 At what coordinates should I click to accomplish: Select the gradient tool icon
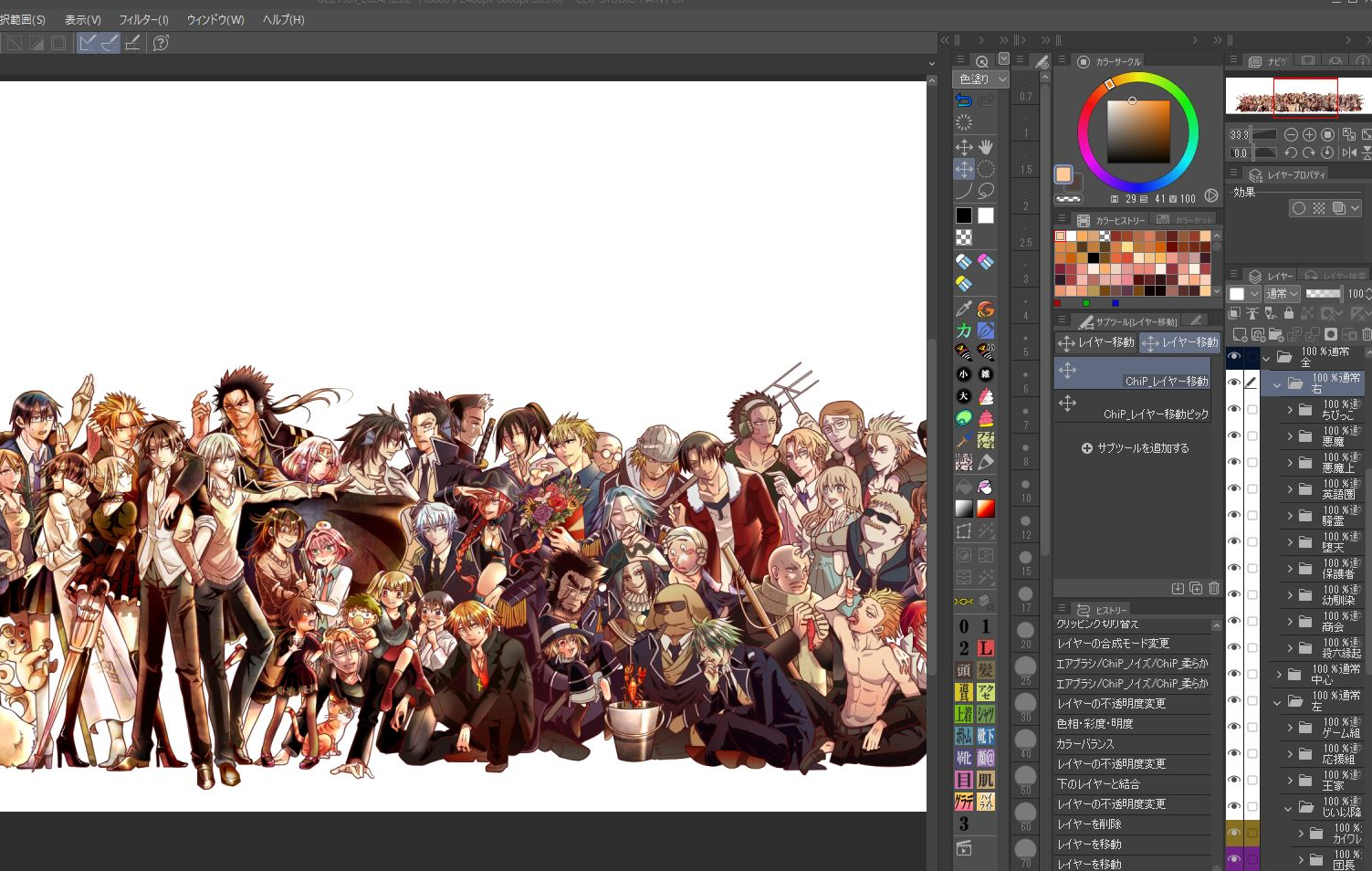964,509
